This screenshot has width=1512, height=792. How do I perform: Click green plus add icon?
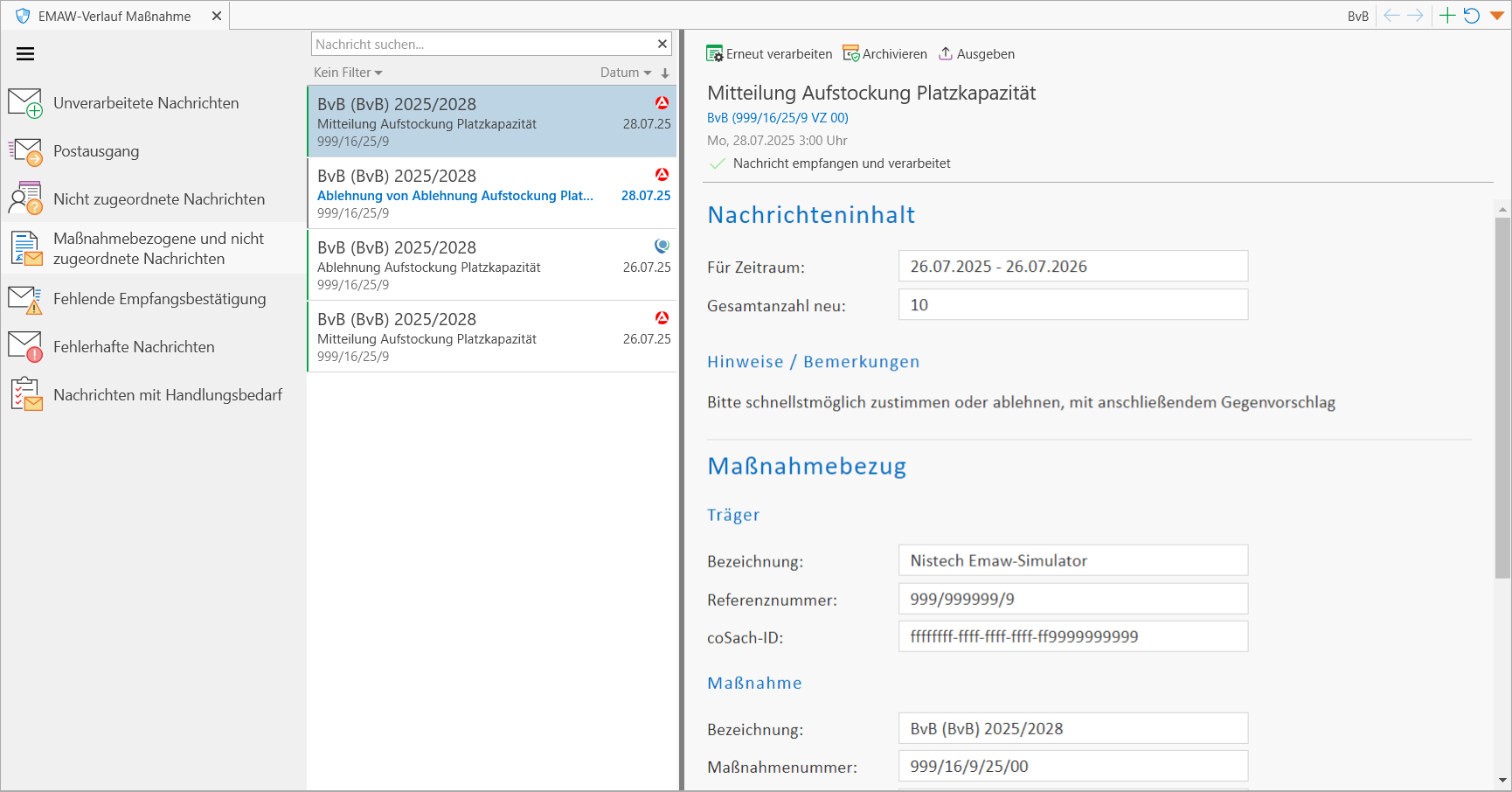coord(1447,16)
